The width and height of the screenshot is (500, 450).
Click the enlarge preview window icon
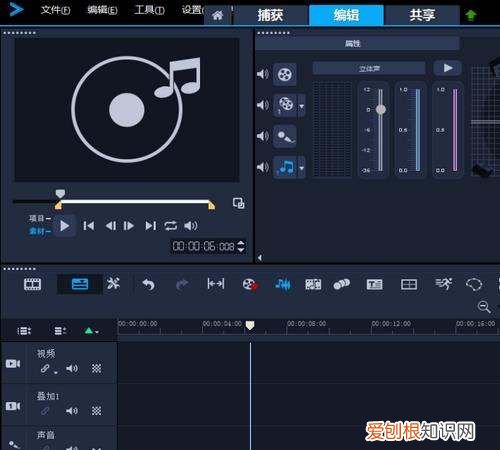tap(239, 203)
